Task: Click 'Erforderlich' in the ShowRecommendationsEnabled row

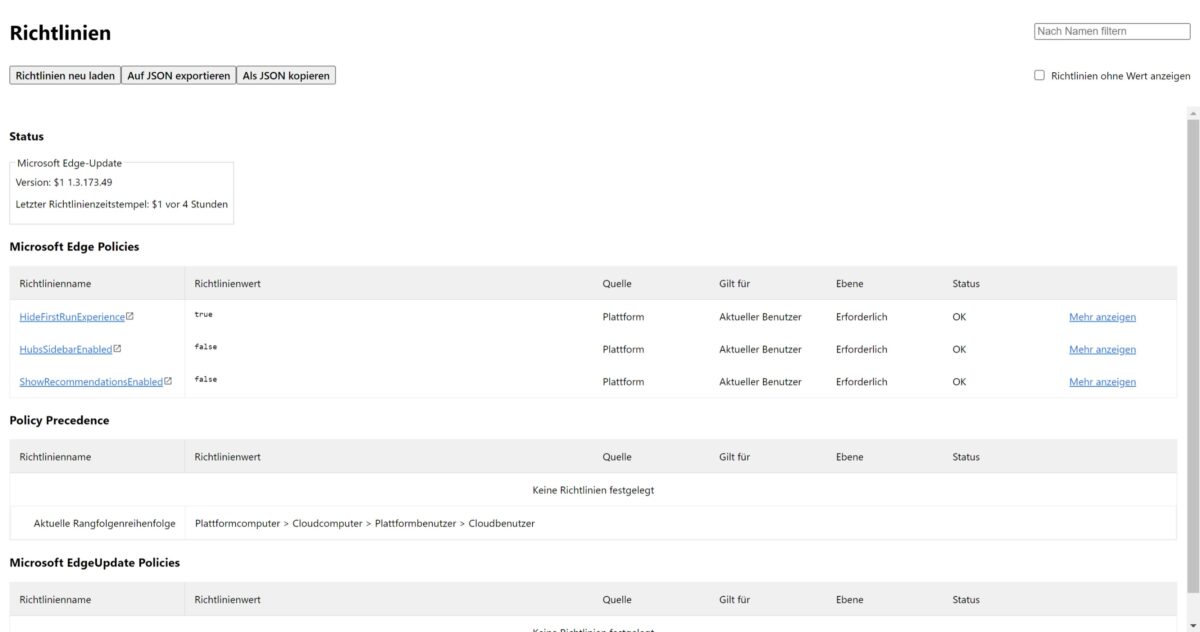Action: [861, 382]
